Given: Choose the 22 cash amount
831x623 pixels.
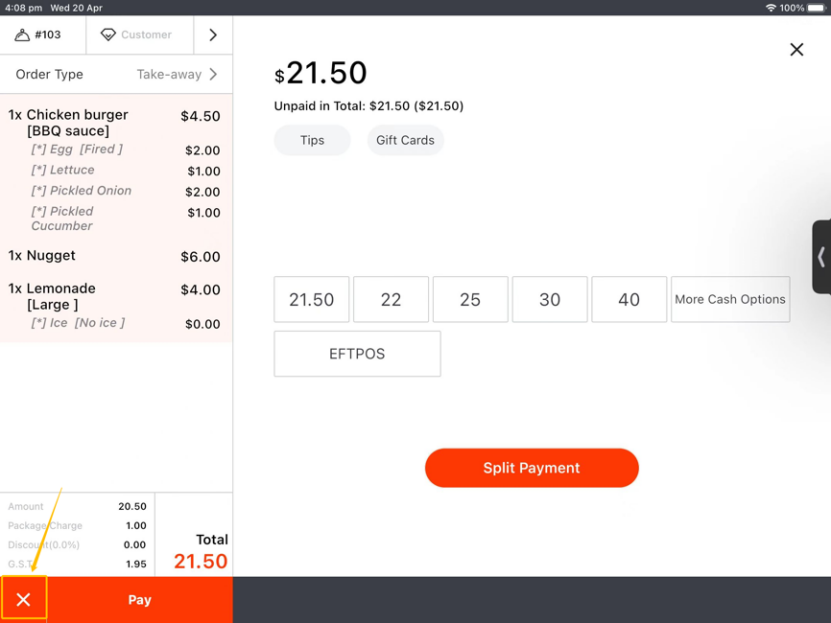Looking at the screenshot, I should [391, 299].
